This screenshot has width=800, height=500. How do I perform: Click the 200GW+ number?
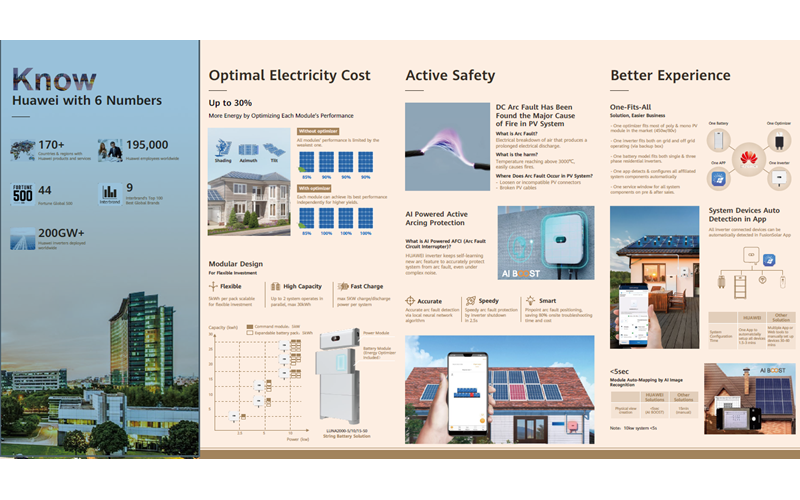tap(61, 233)
